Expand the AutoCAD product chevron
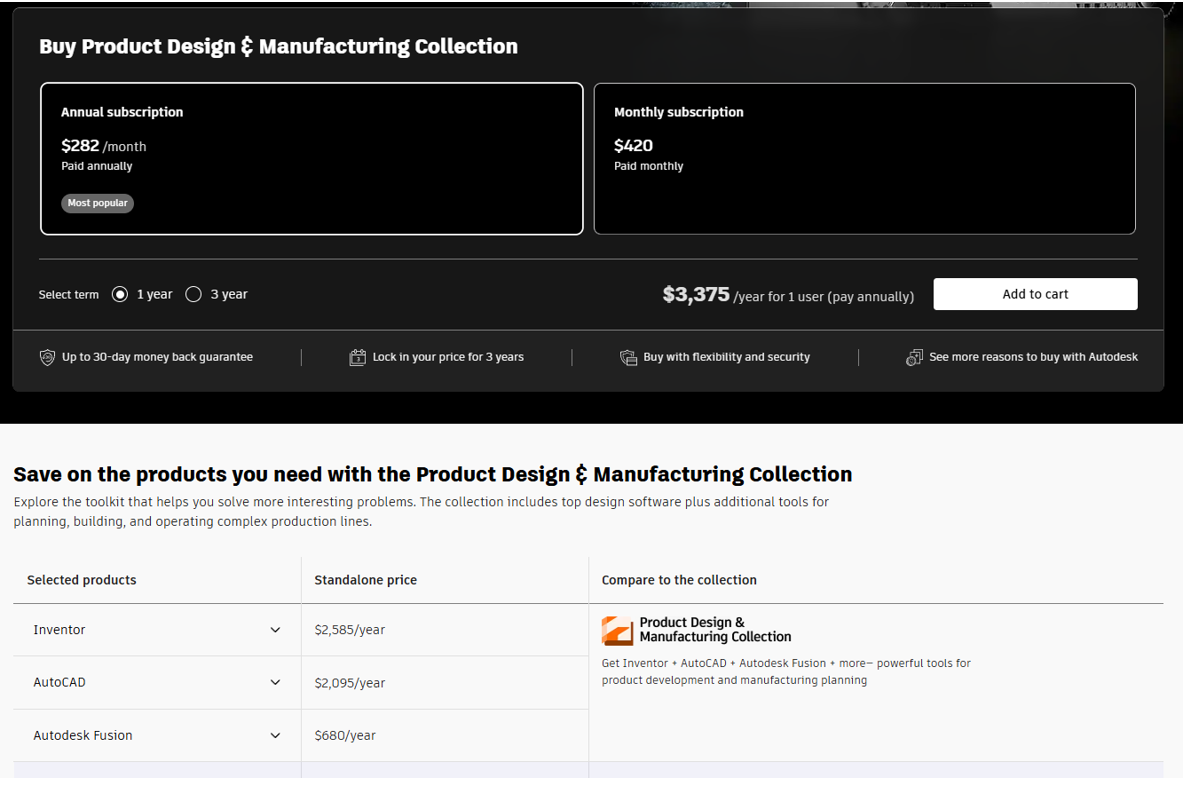 (x=275, y=682)
